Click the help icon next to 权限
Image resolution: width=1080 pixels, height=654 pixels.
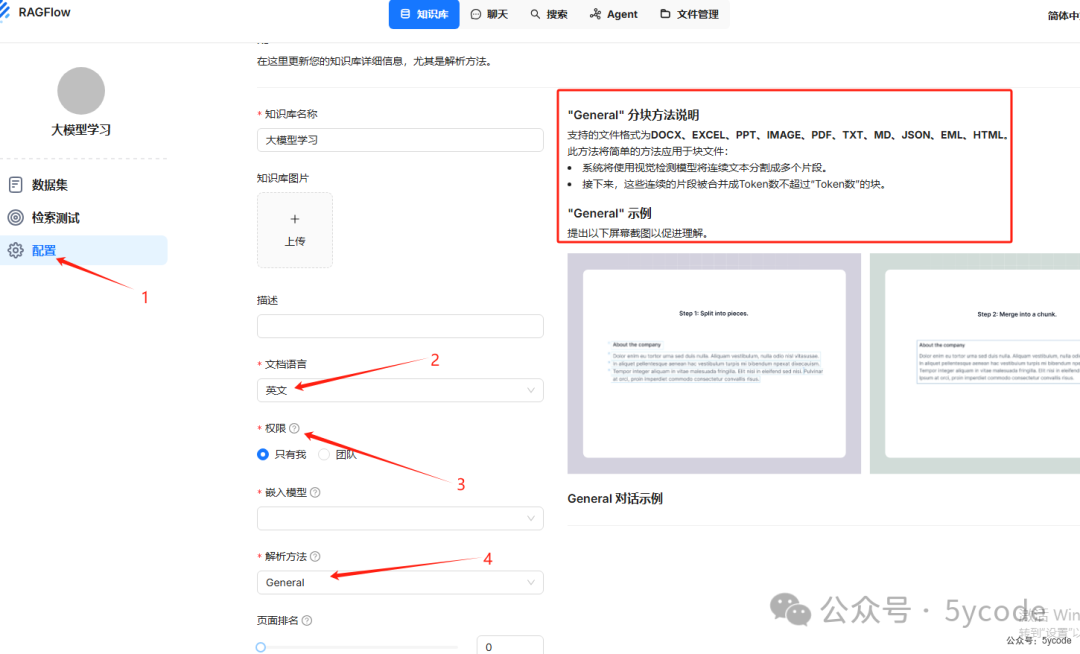click(295, 428)
